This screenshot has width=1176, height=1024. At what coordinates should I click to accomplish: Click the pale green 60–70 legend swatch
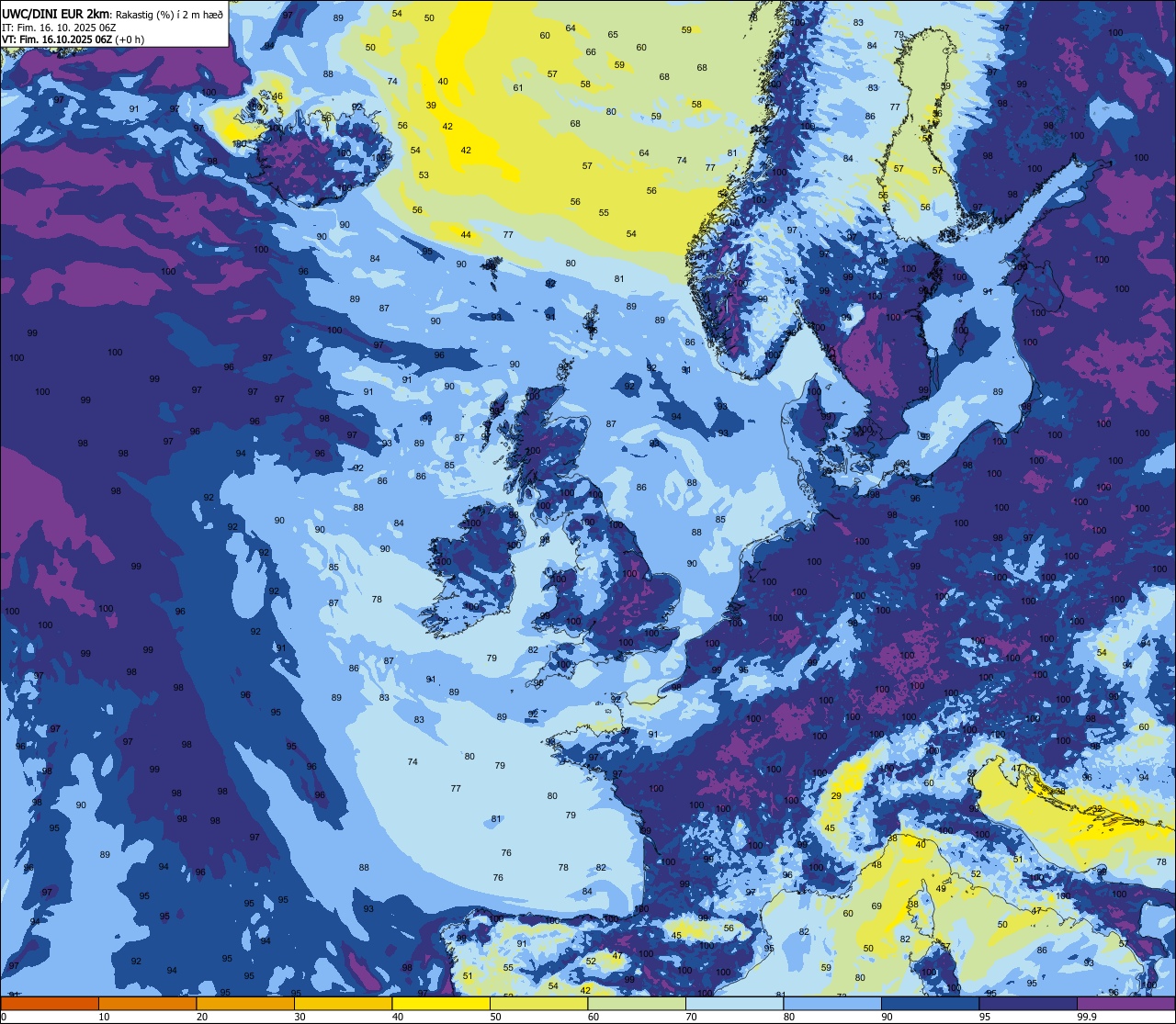tap(637, 1003)
